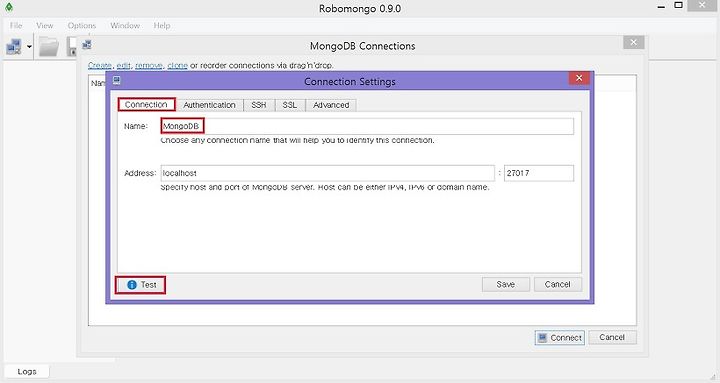Click the connect toolbar icon in Robomongo
The width and height of the screenshot is (720, 383).
[14, 46]
